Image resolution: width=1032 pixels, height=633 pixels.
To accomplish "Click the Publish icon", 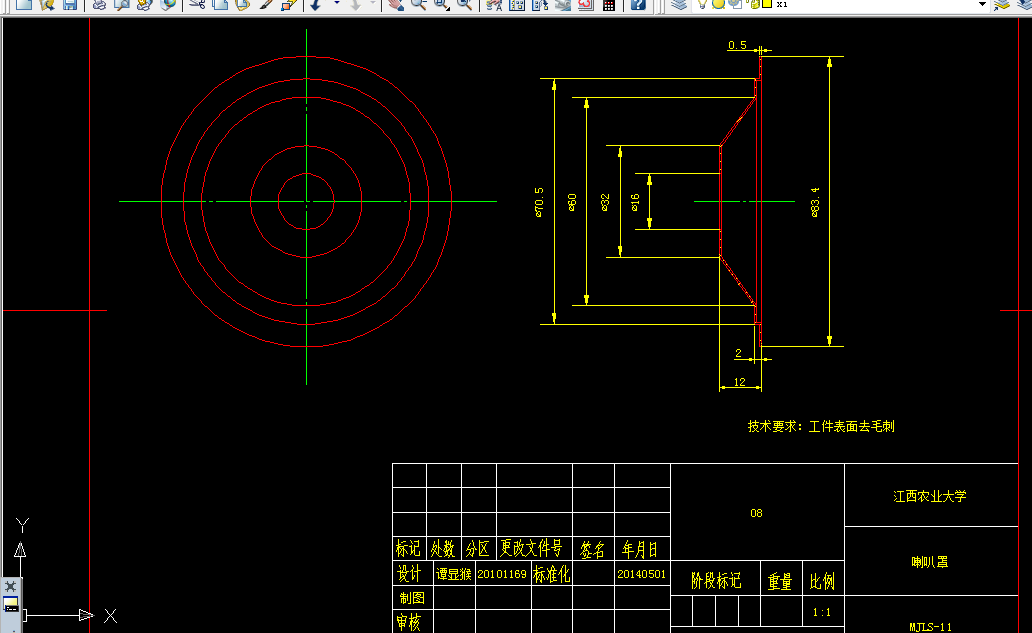I will tap(144, 5).
